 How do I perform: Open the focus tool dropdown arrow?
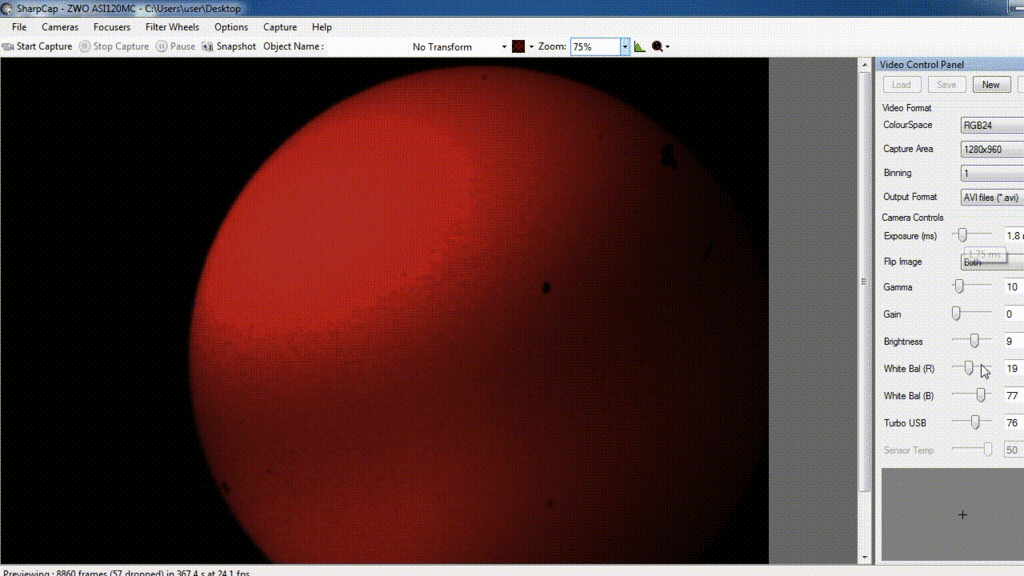(667, 47)
